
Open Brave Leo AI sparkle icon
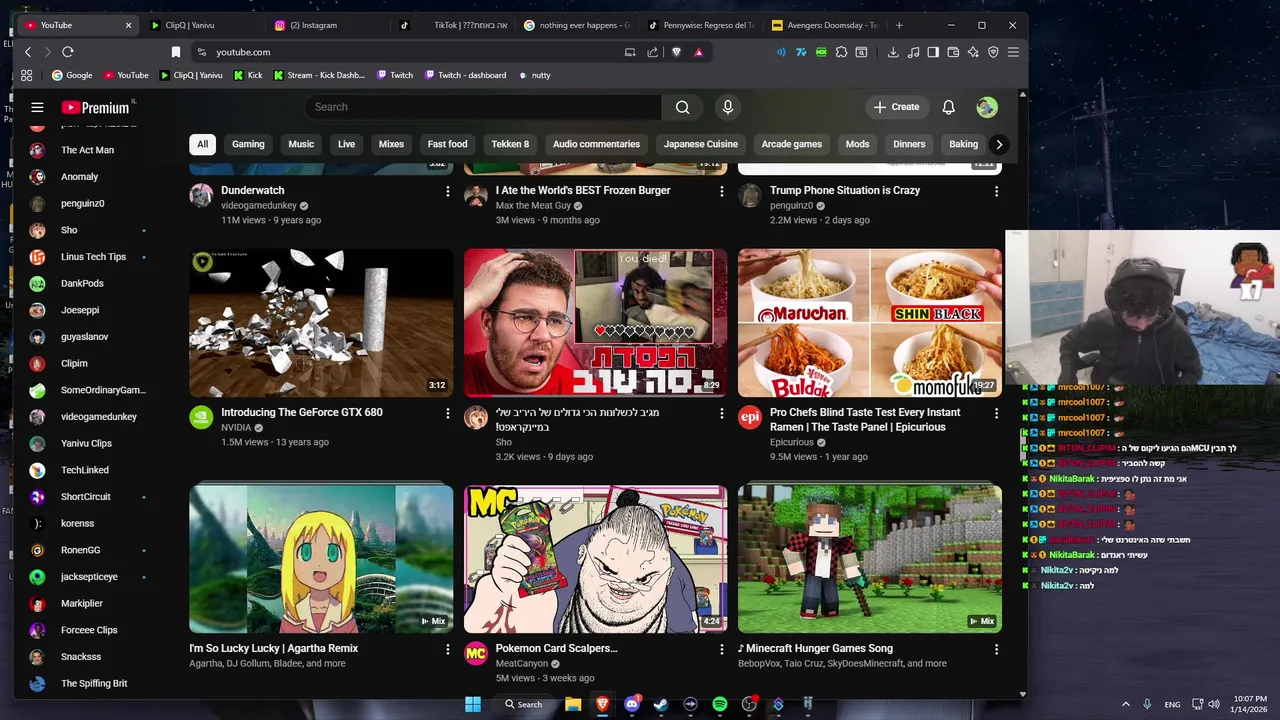point(973,52)
